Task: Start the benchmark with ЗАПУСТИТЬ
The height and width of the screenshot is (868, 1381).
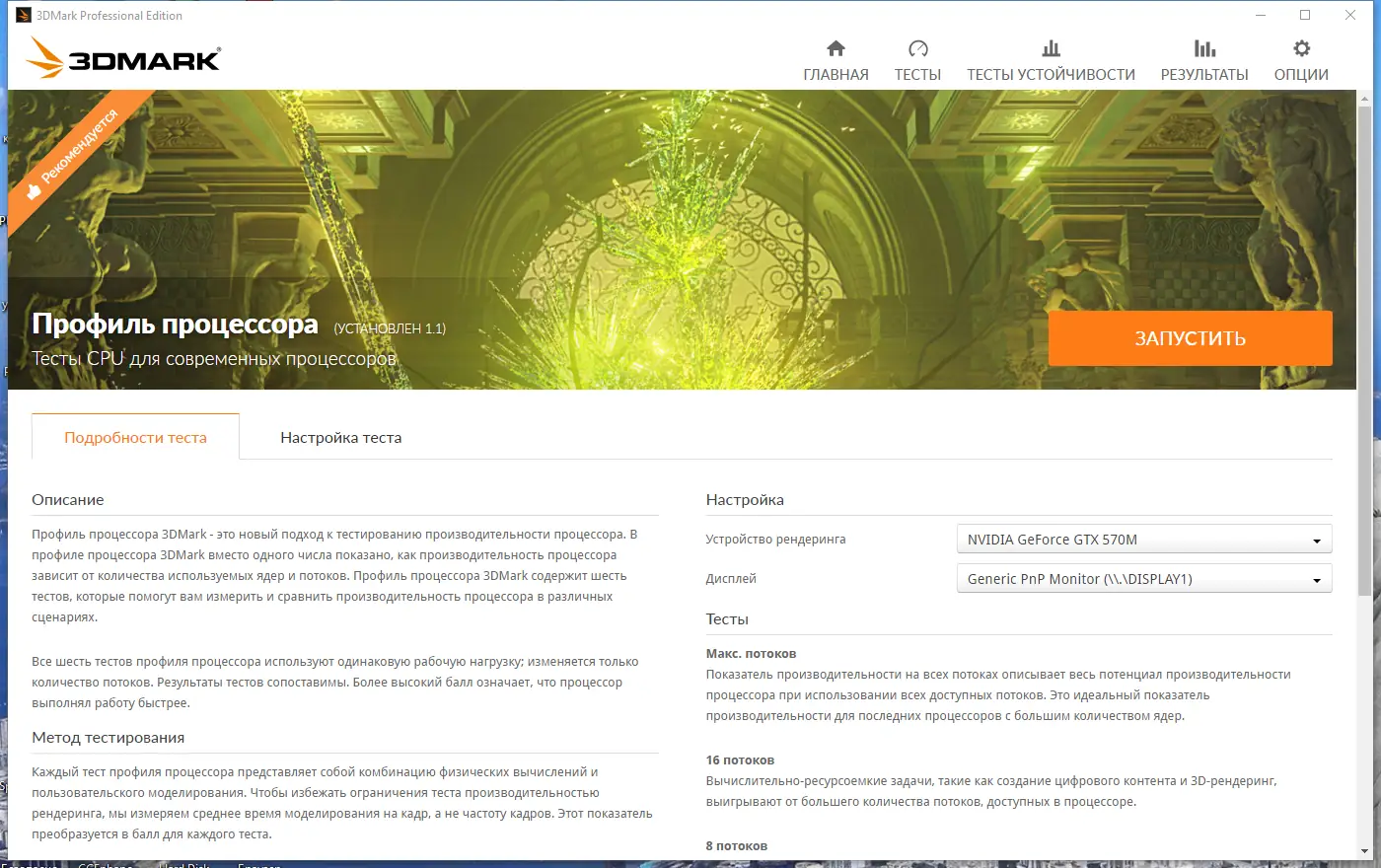Action: 1190,338
